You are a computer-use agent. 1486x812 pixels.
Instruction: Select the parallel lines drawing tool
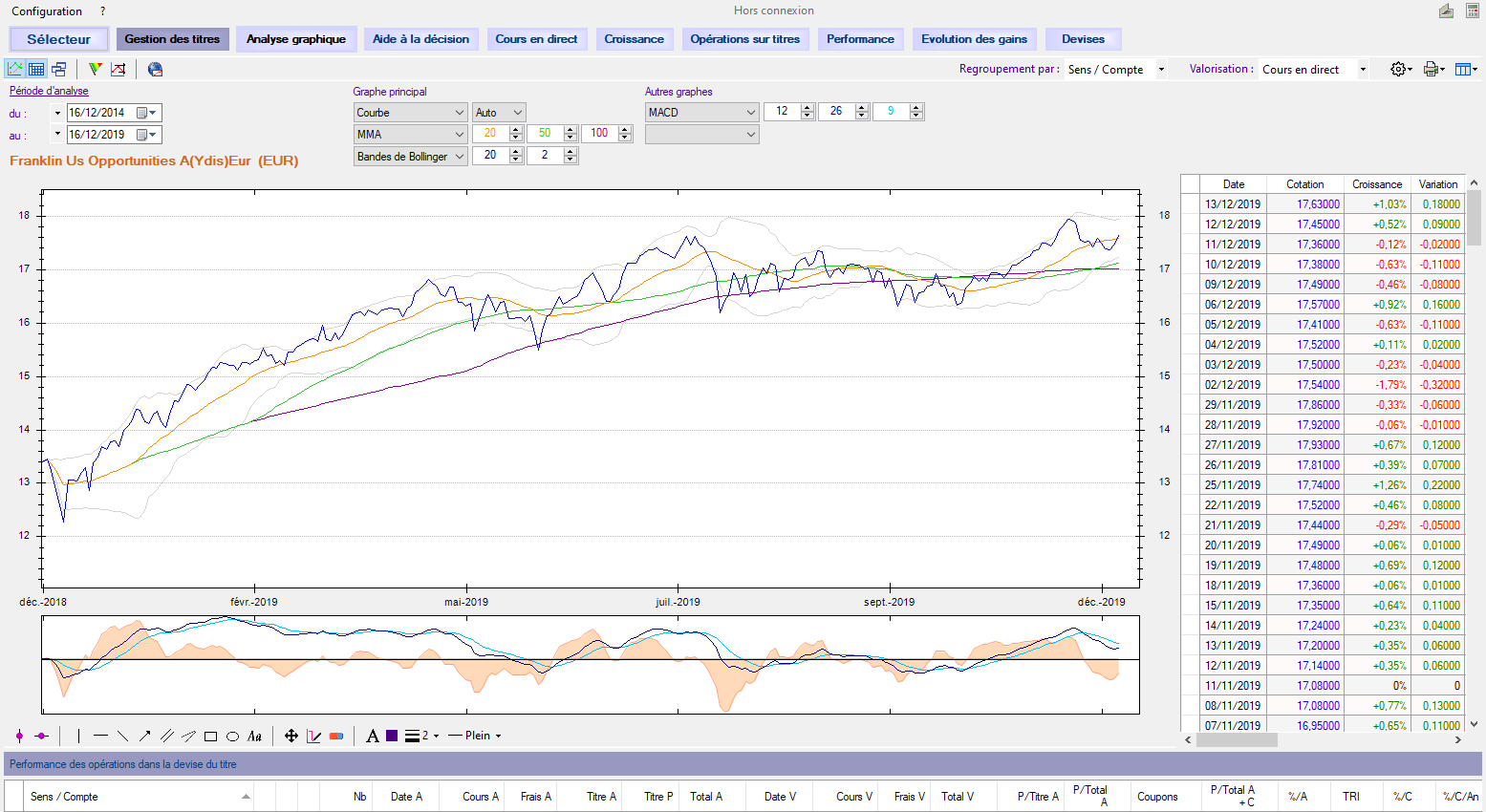[167, 736]
